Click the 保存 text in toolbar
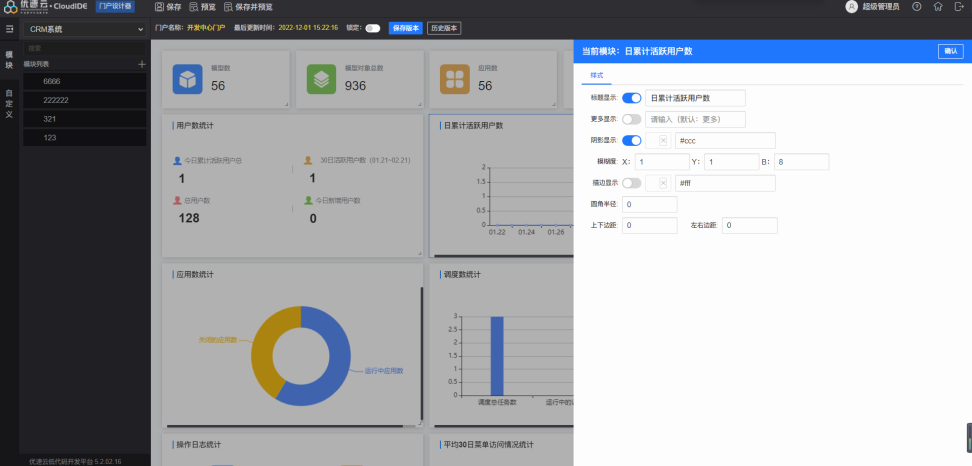Viewport: 972px width, 466px height. tap(174, 7)
